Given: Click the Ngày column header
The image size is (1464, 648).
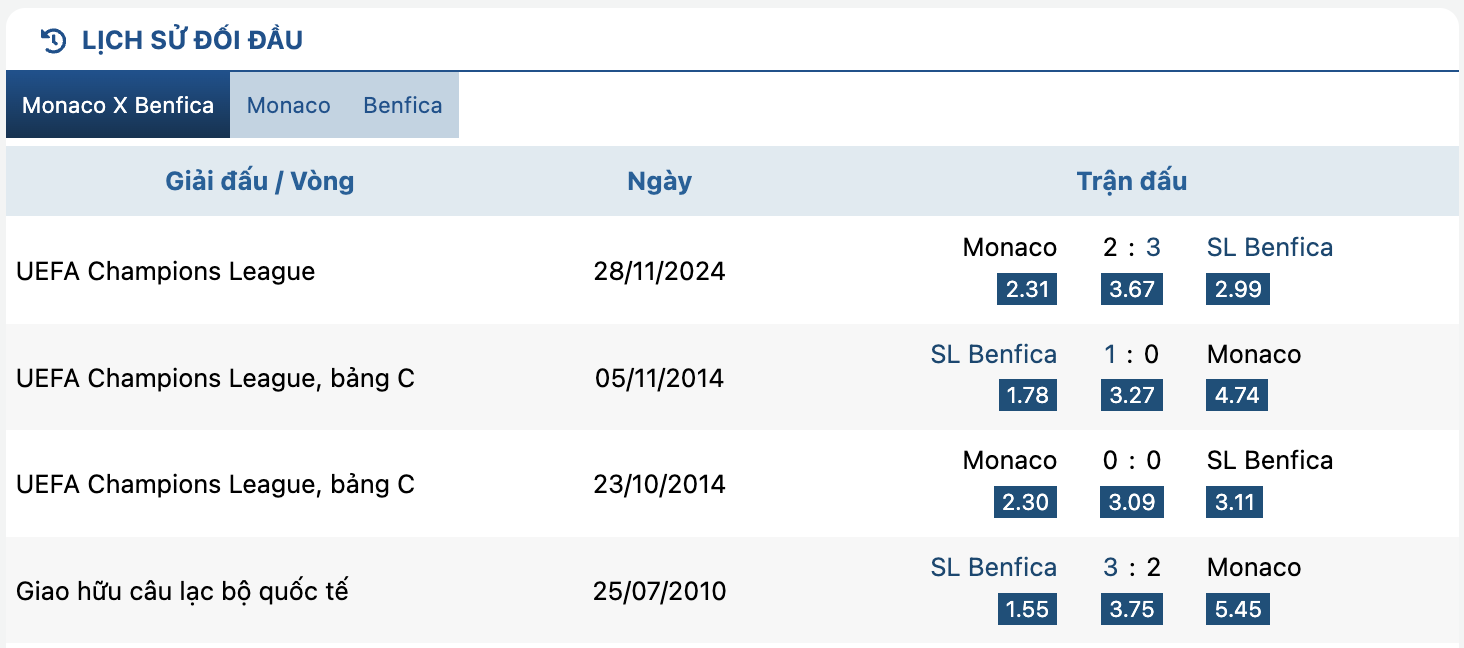Looking at the screenshot, I should (660, 181).
